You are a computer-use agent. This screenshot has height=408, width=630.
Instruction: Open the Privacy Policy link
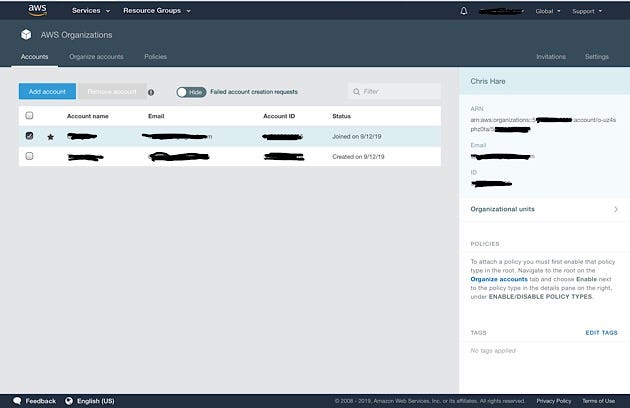click(x=554, y=401)
